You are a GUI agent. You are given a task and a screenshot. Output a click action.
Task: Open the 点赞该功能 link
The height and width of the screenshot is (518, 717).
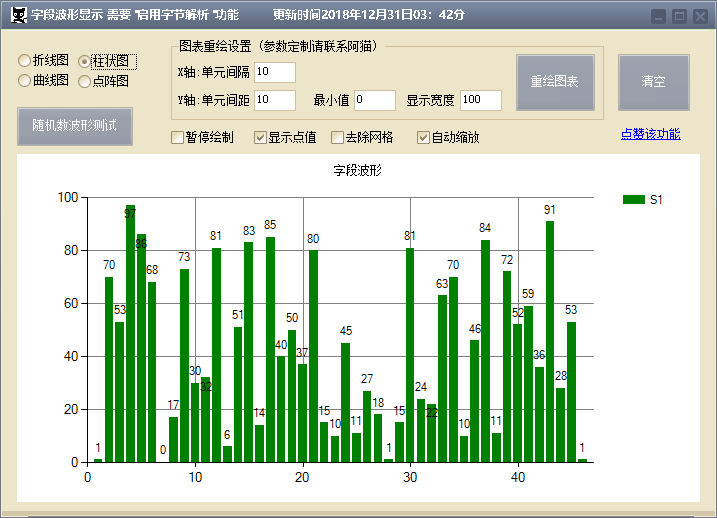(650, 134)
